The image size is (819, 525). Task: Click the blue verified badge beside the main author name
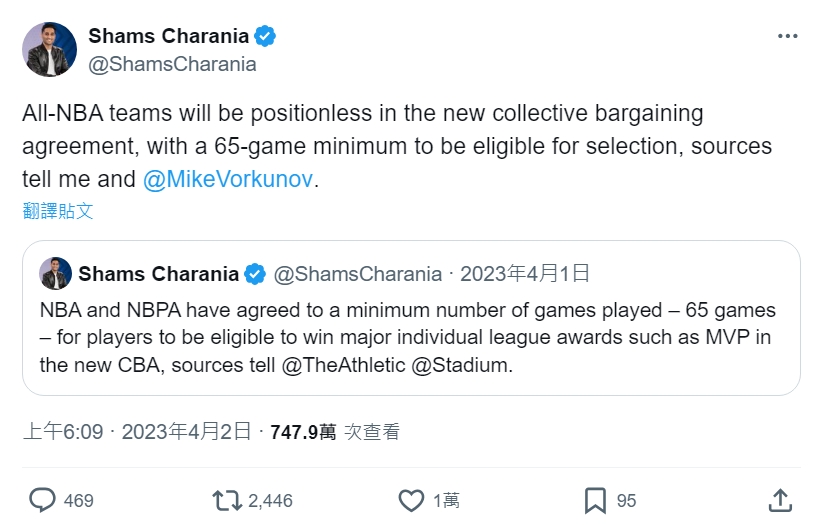coord(265,37)
